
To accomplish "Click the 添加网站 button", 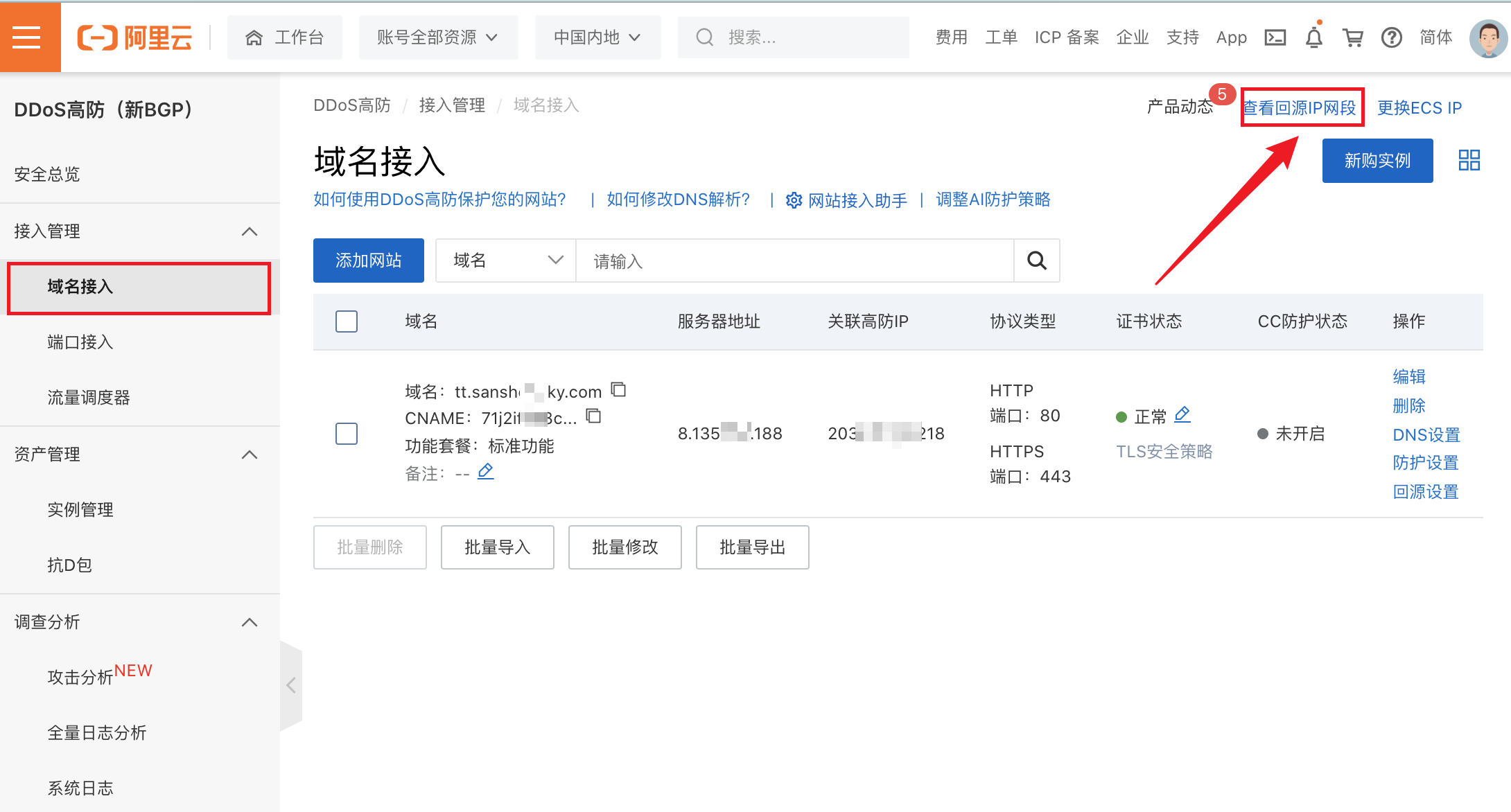I will pyautogui.click(x=368, y=261).
